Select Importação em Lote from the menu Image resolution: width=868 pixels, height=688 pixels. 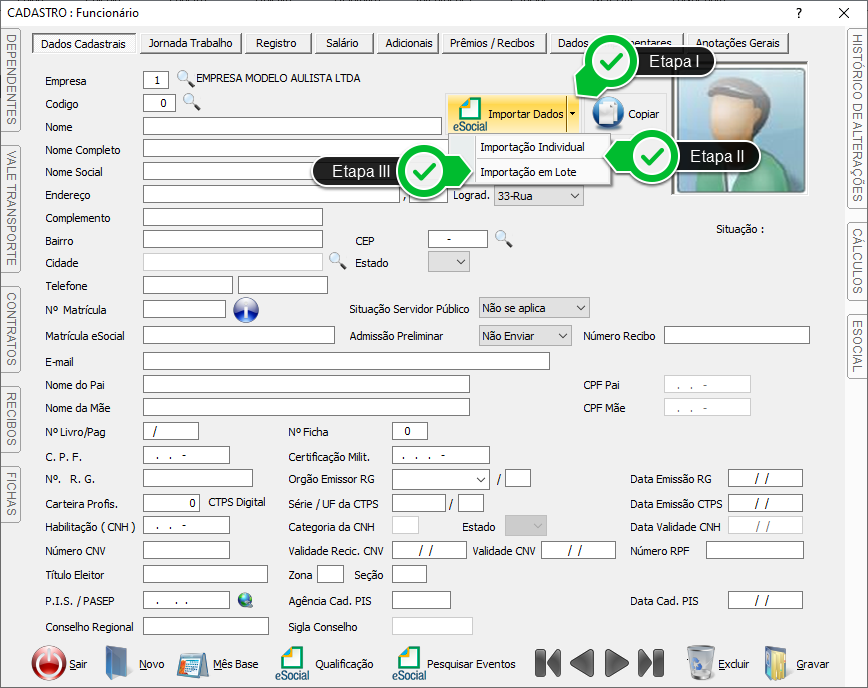tap(528, 172)
